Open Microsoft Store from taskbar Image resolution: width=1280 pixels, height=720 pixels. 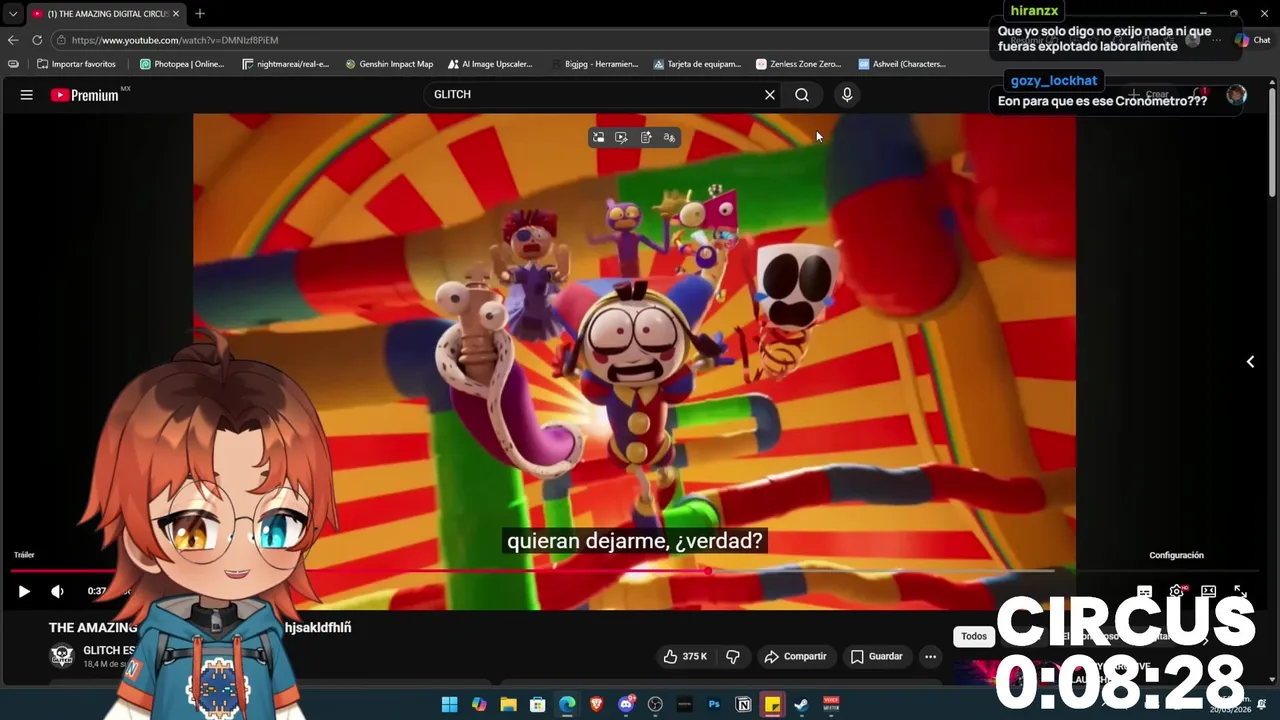pyautogui.click(x=537, y=705)
